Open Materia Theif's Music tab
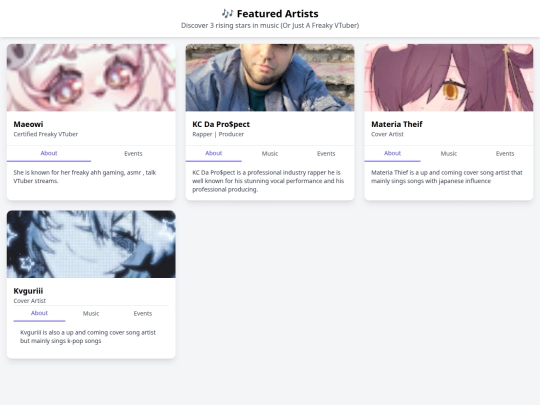The image size is (540, 405). click(449, 154)
